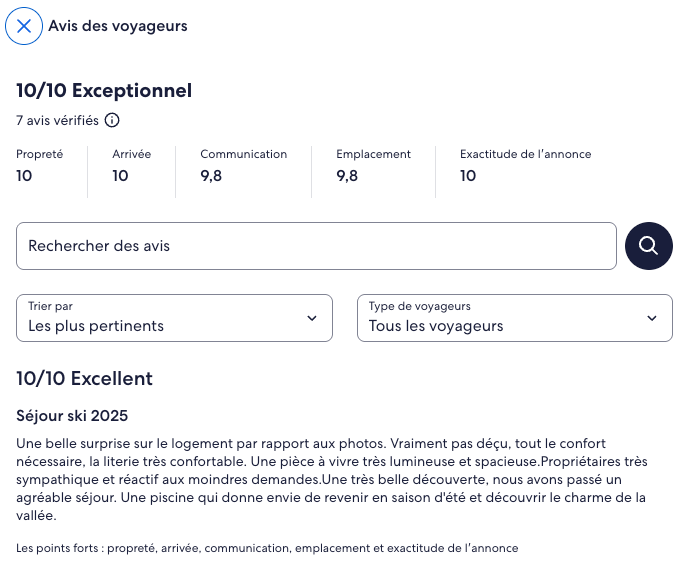Expand the Type de voyageurs dropdown
697x564 pixels.
(514, 318)
